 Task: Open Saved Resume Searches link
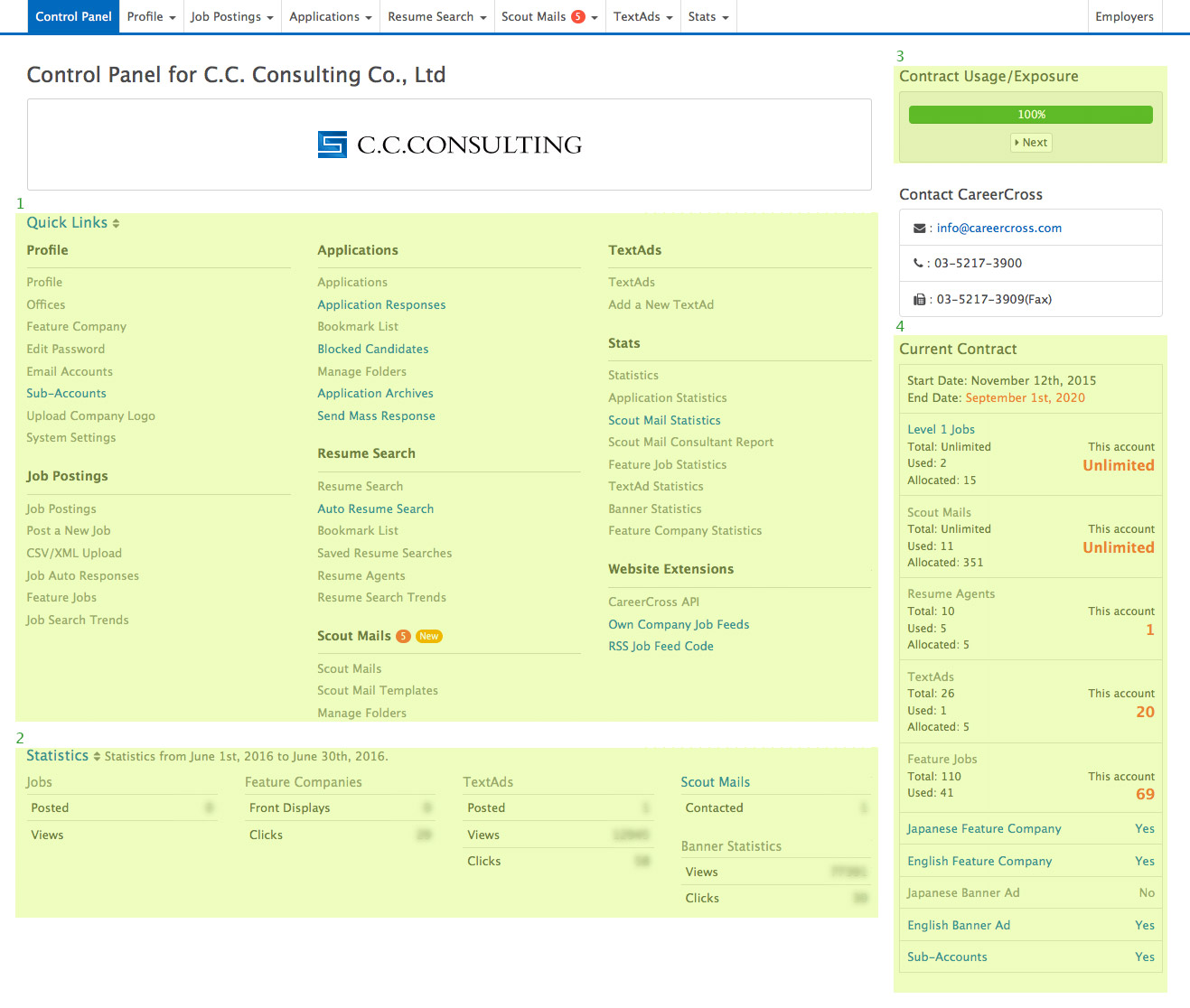click(384, 554)
